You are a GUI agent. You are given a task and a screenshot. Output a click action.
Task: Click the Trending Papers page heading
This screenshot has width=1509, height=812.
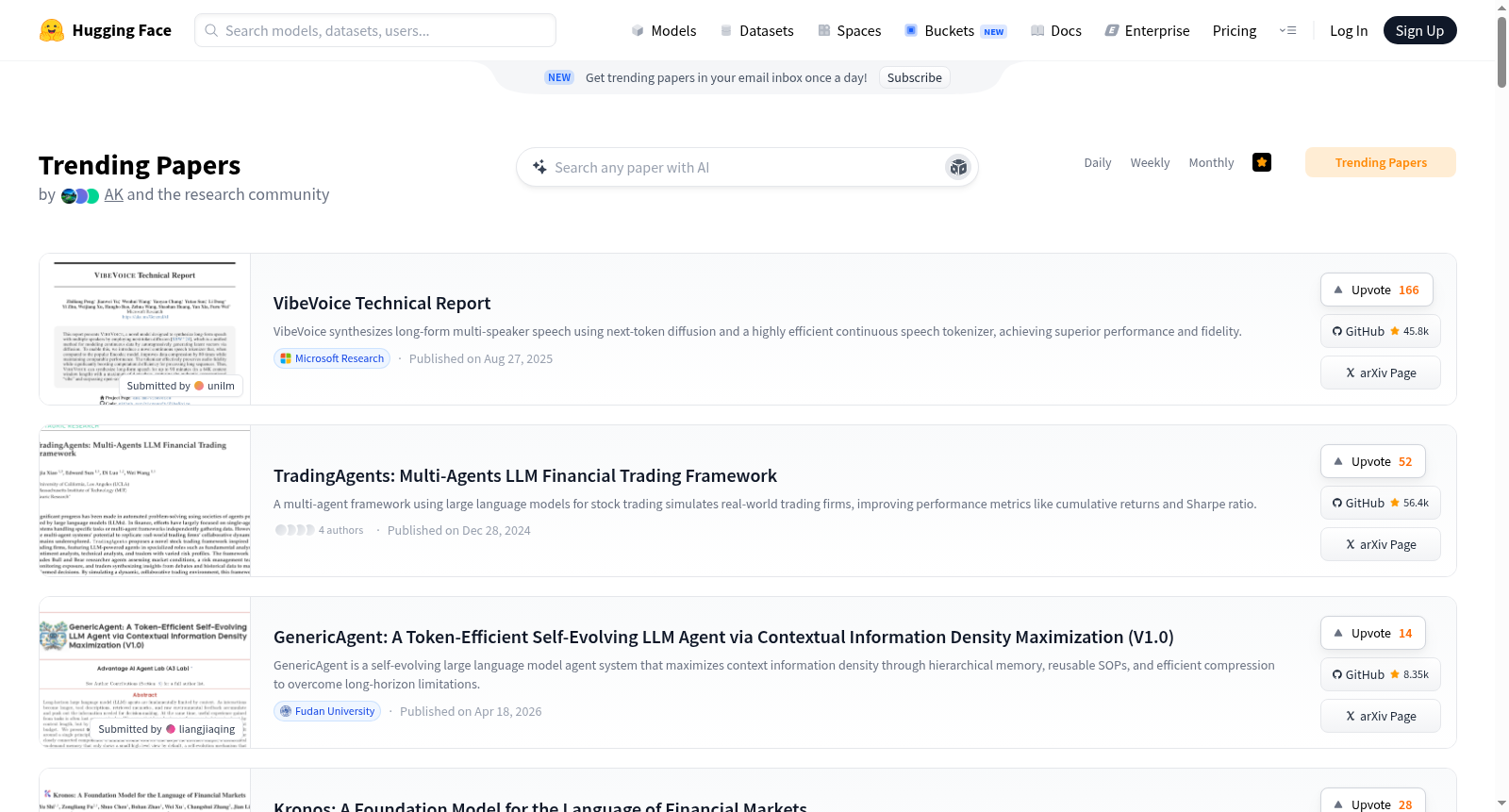(140, 165)
